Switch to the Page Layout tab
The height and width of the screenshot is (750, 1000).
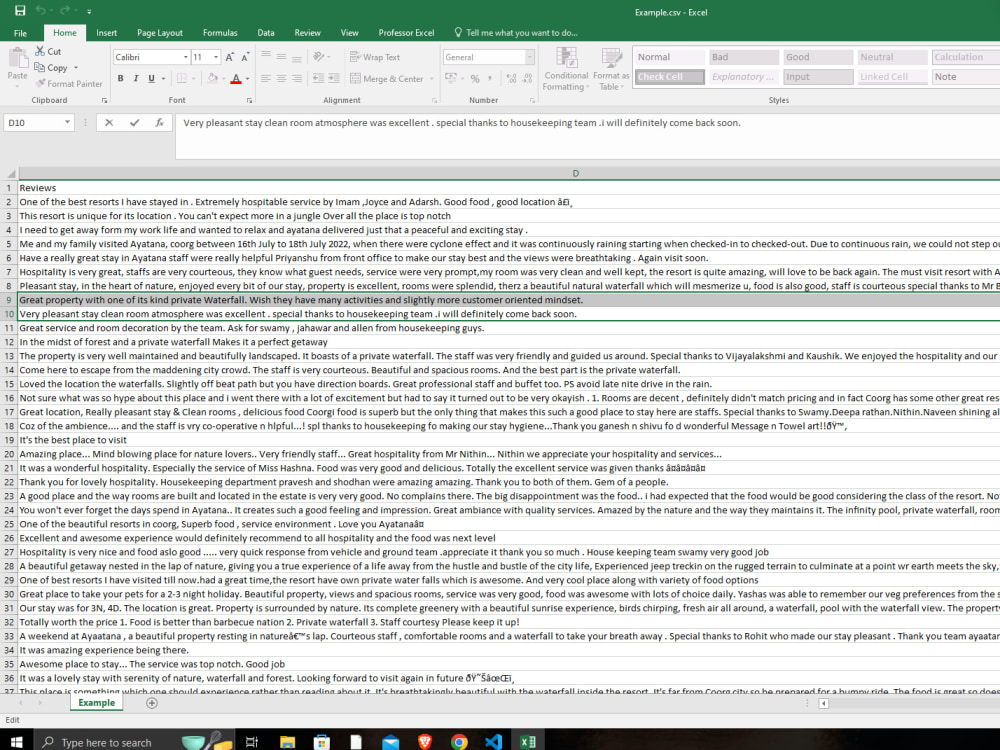click(x=159, y=33)
